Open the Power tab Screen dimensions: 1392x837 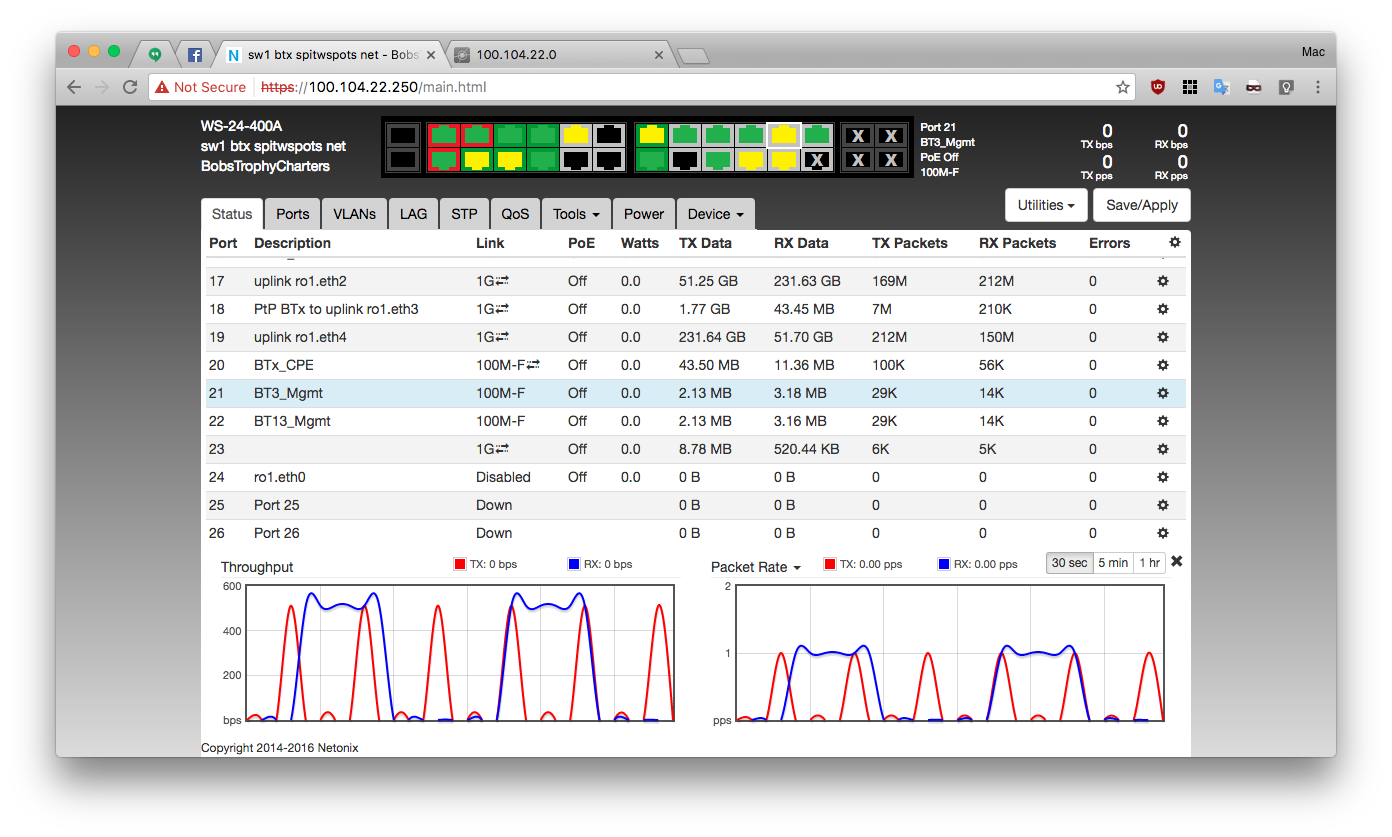tap(643, 214)
